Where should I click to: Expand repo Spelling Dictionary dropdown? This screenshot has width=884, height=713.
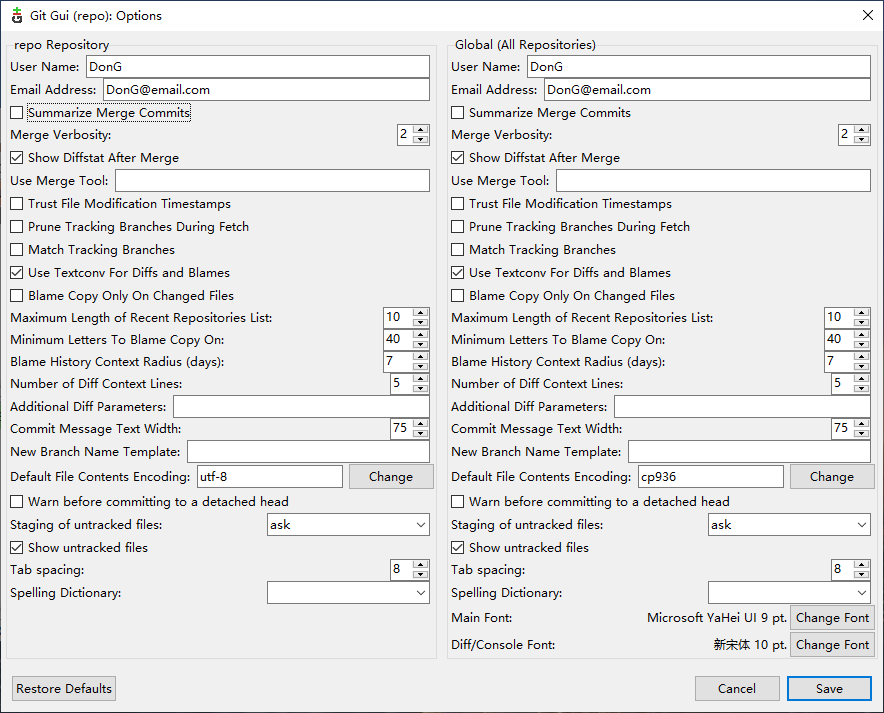click(x=348, y=593)
